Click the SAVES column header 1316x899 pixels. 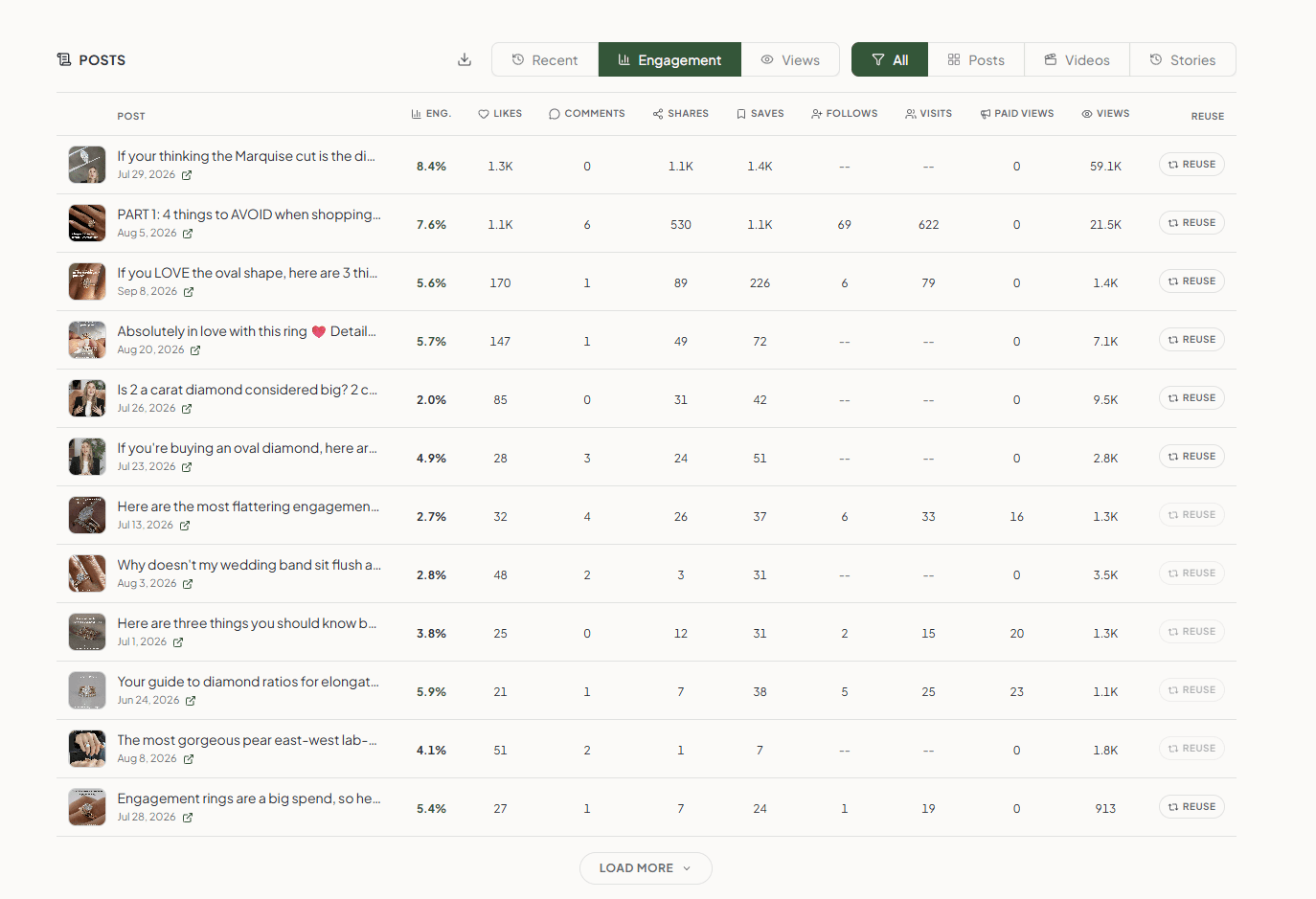click(760, 114)
